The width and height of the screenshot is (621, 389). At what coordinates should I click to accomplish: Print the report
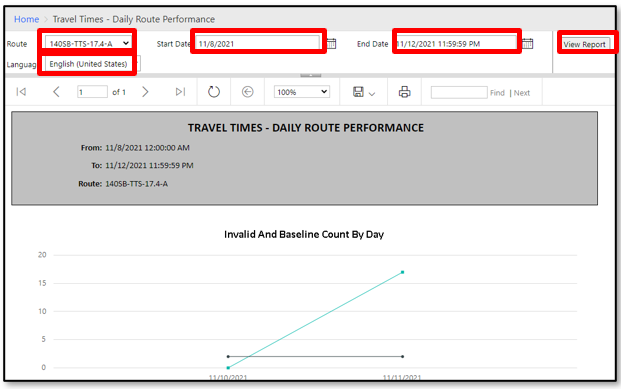(404, 92)
